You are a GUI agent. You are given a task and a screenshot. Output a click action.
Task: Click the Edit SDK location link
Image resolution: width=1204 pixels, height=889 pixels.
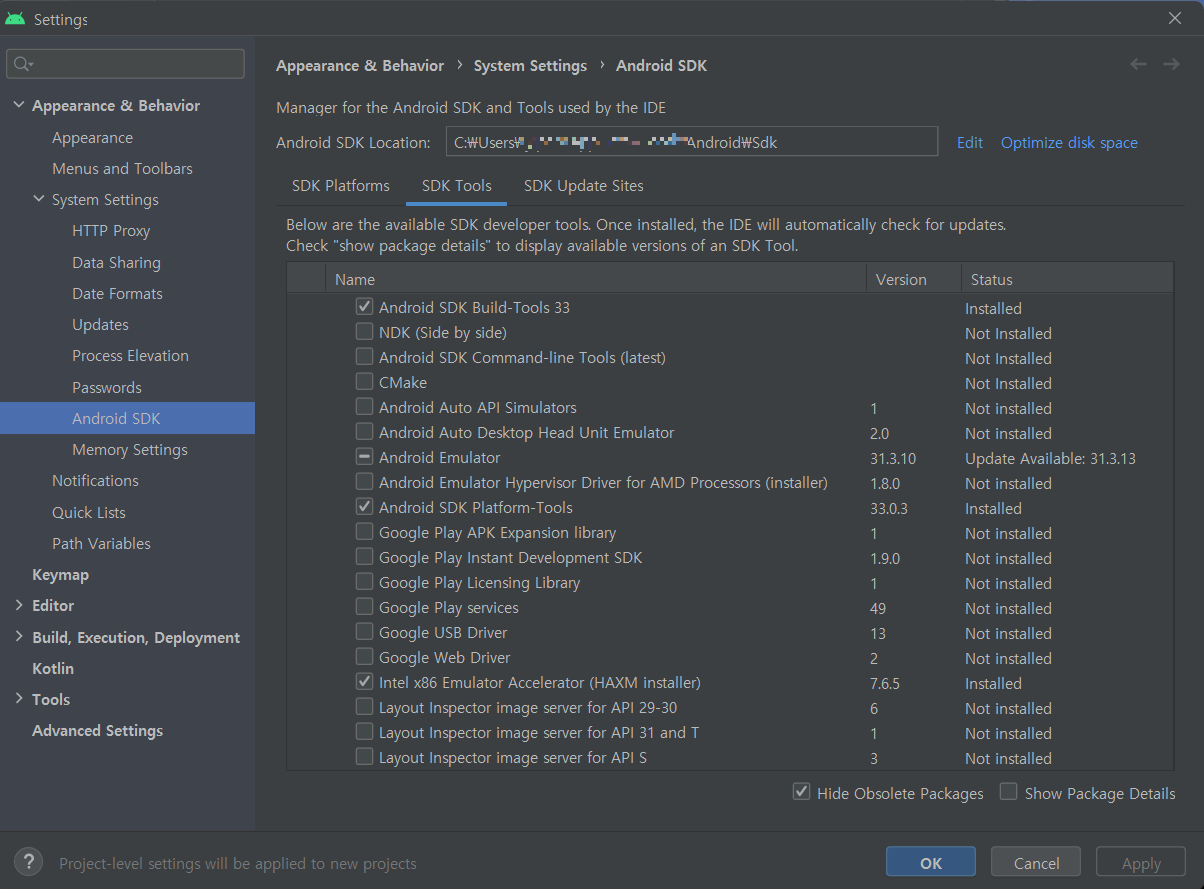pos(970,142)
